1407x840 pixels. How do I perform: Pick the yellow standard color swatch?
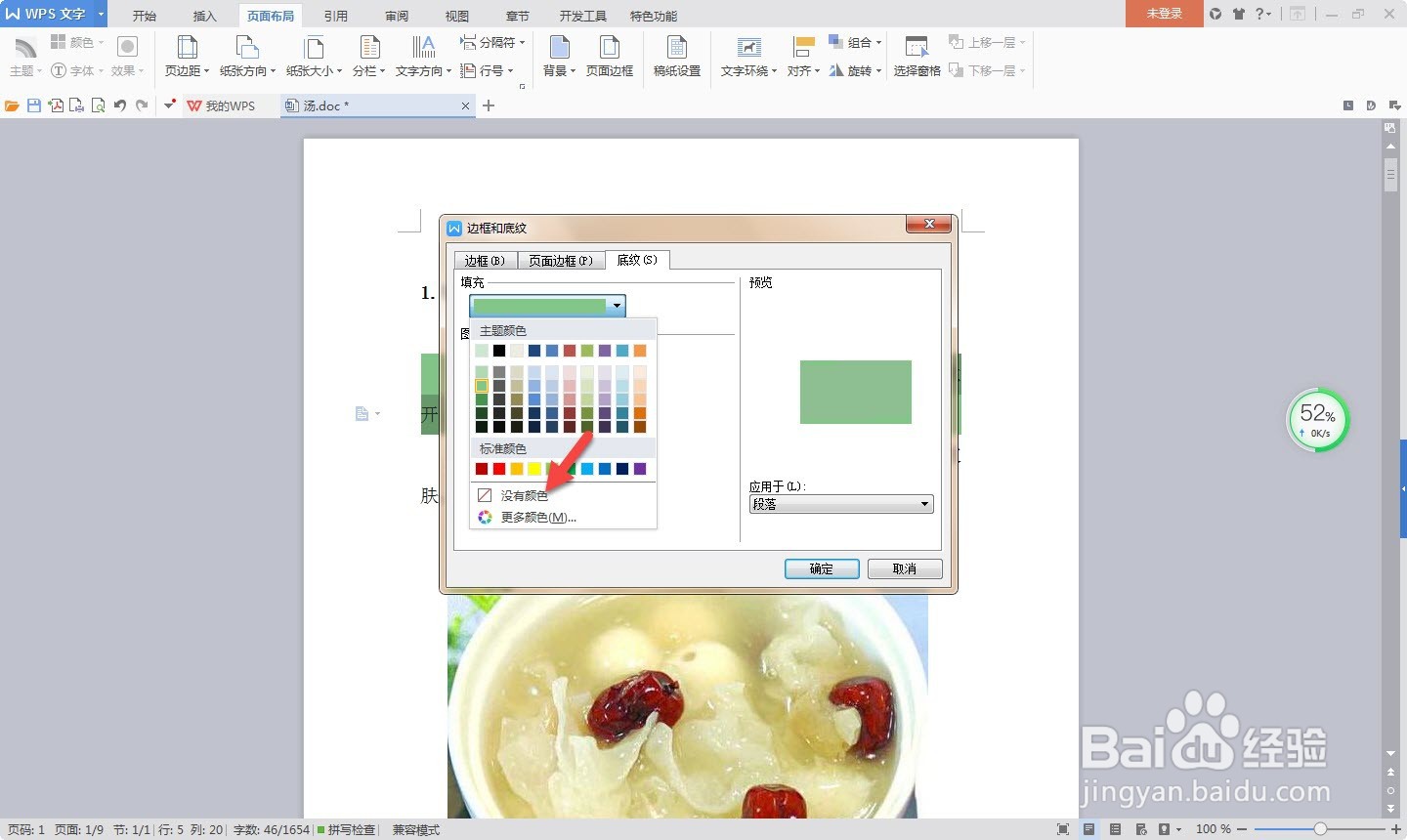click(534, 469)
